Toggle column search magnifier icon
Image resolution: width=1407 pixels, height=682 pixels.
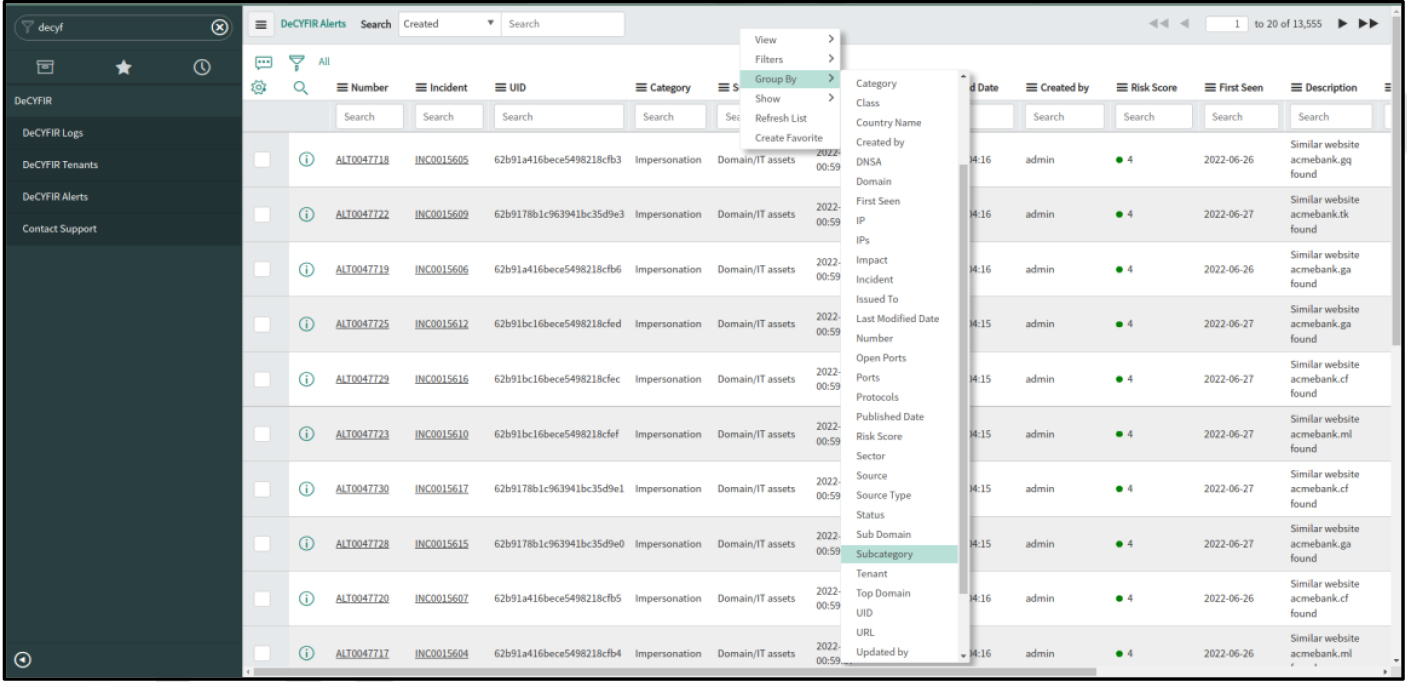300,88
